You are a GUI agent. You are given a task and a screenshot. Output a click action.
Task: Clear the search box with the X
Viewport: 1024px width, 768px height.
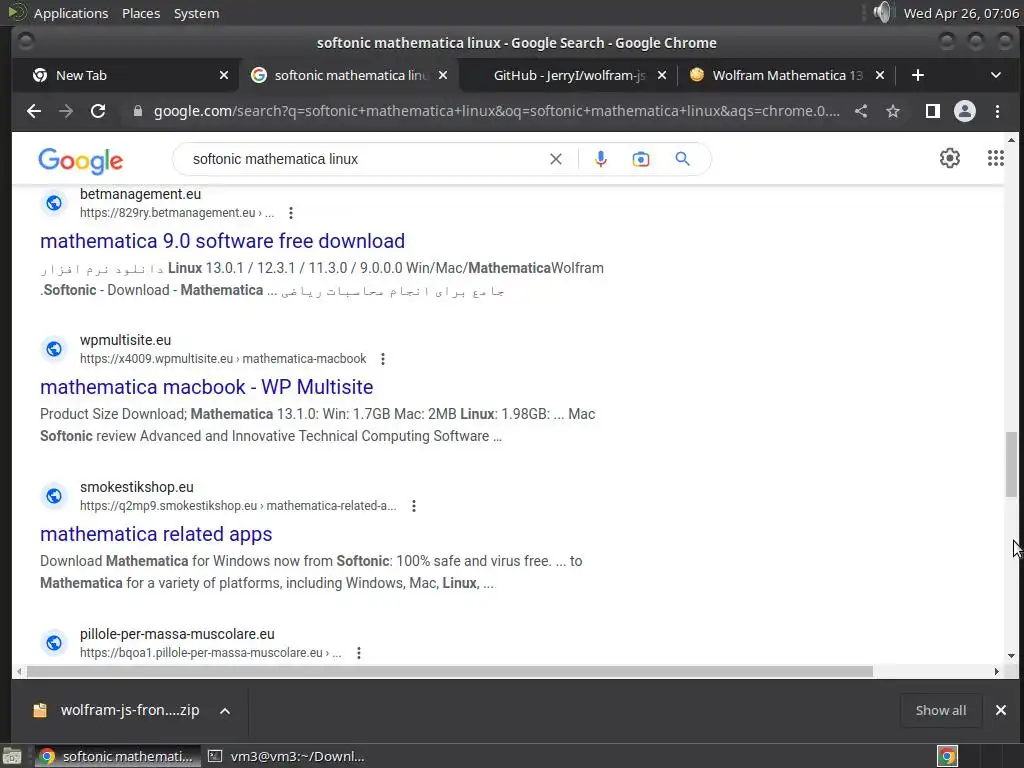pos(556,159)
